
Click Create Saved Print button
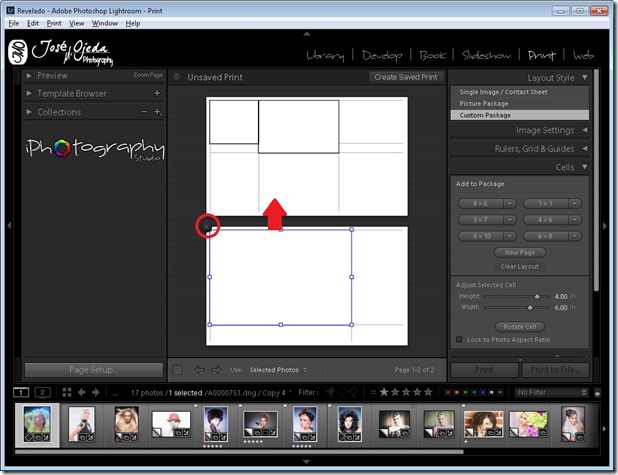pyautogui.click(x=406, y=77)
